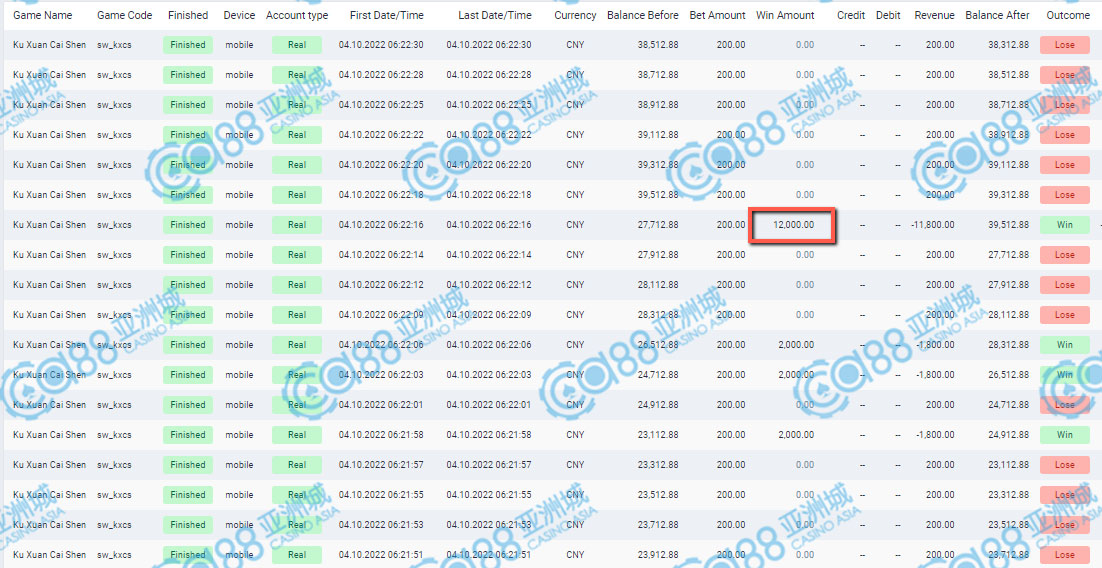Image resolution: width=1102 pixels, height=568 pixels.
Task: Click the Account type column header
Action: [297, 15]
